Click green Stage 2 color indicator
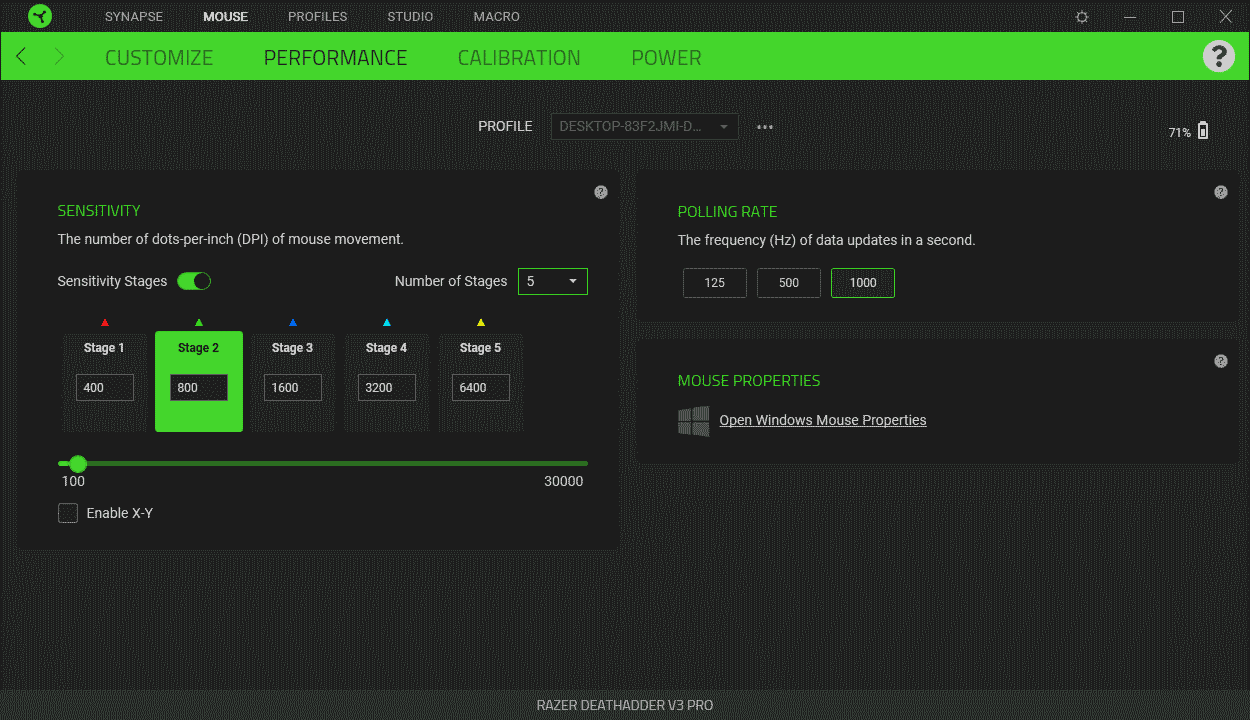Screen dimensions: 1250x720 pos(199,323)
